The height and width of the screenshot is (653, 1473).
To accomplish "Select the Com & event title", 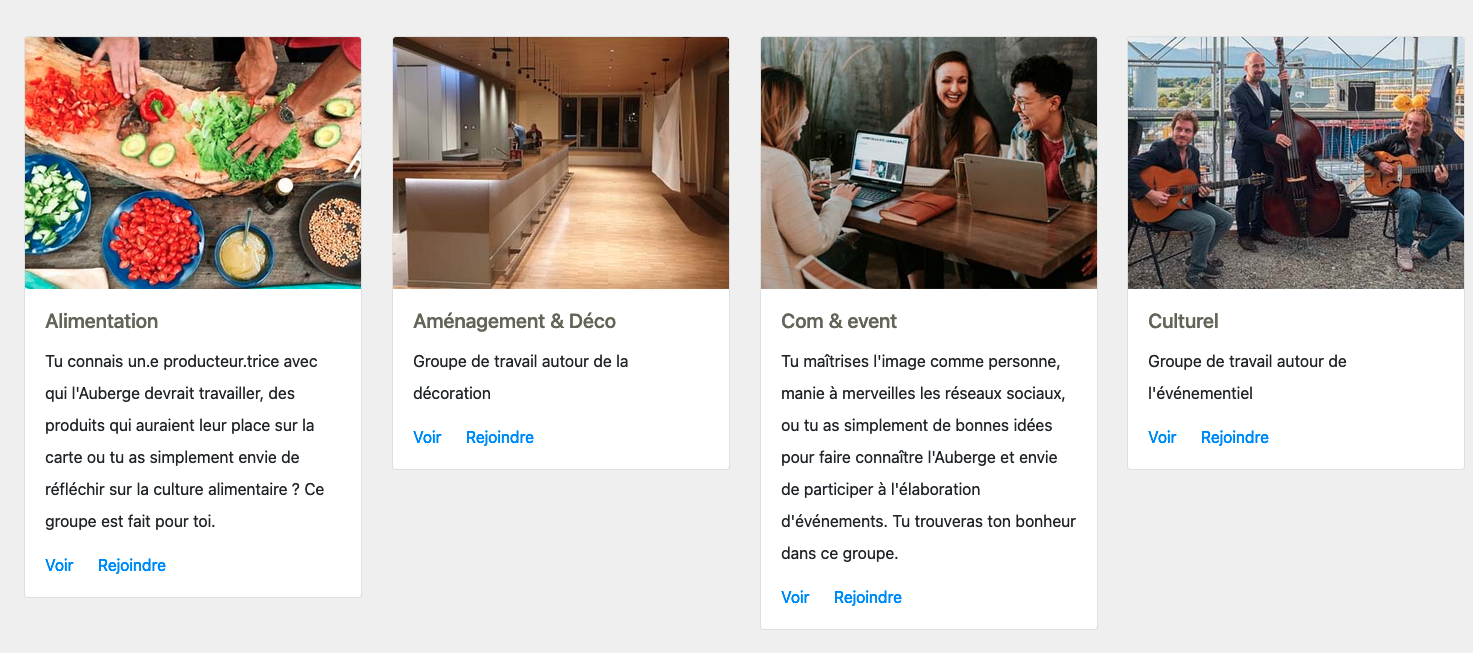I will (839, 321).
